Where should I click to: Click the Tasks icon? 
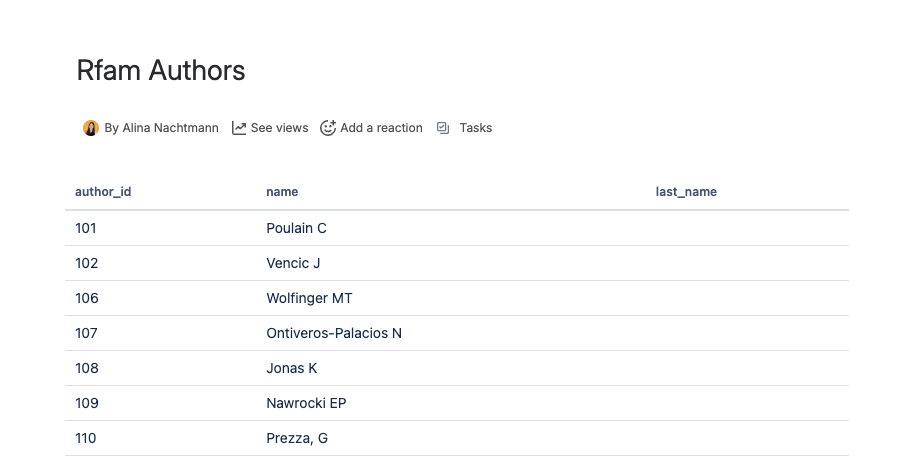pos(443,128)
